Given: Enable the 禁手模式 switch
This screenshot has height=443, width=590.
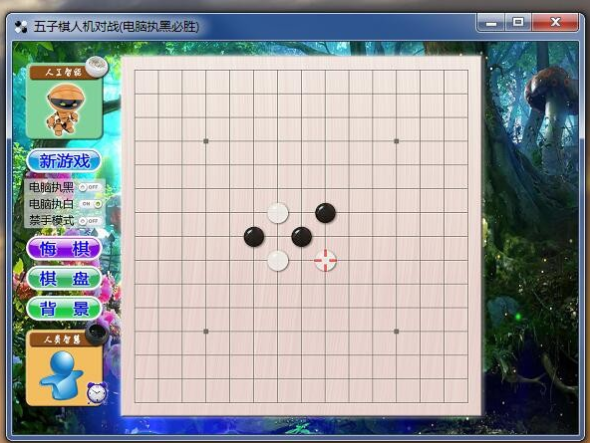Looking at the screenshot, I should pyautogui.click(x=91, y=221).
